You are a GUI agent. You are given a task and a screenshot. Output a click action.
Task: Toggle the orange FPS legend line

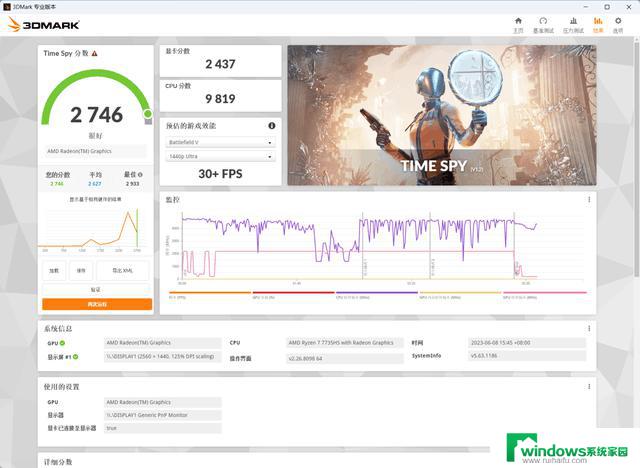click(x=210, y=295)
